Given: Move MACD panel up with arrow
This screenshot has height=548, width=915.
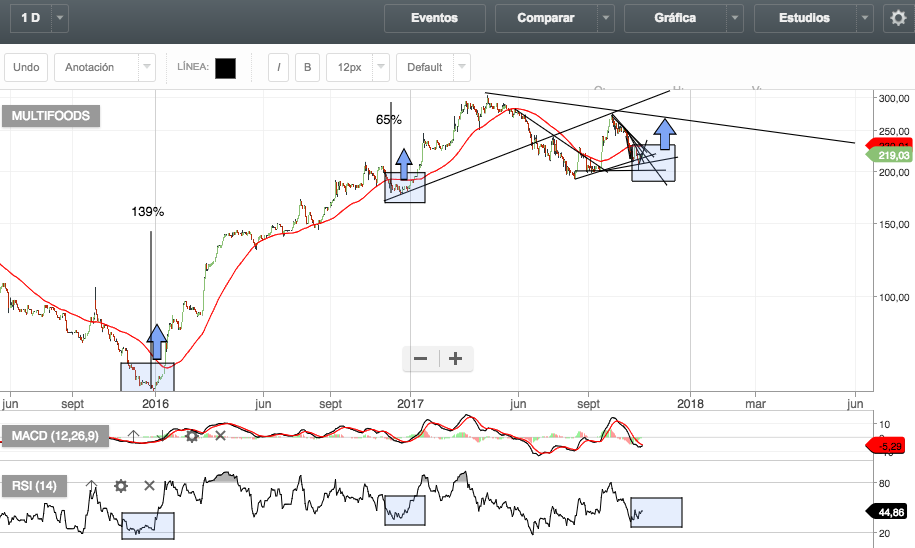Looking at the screenshot, I should tap(133, 435).
